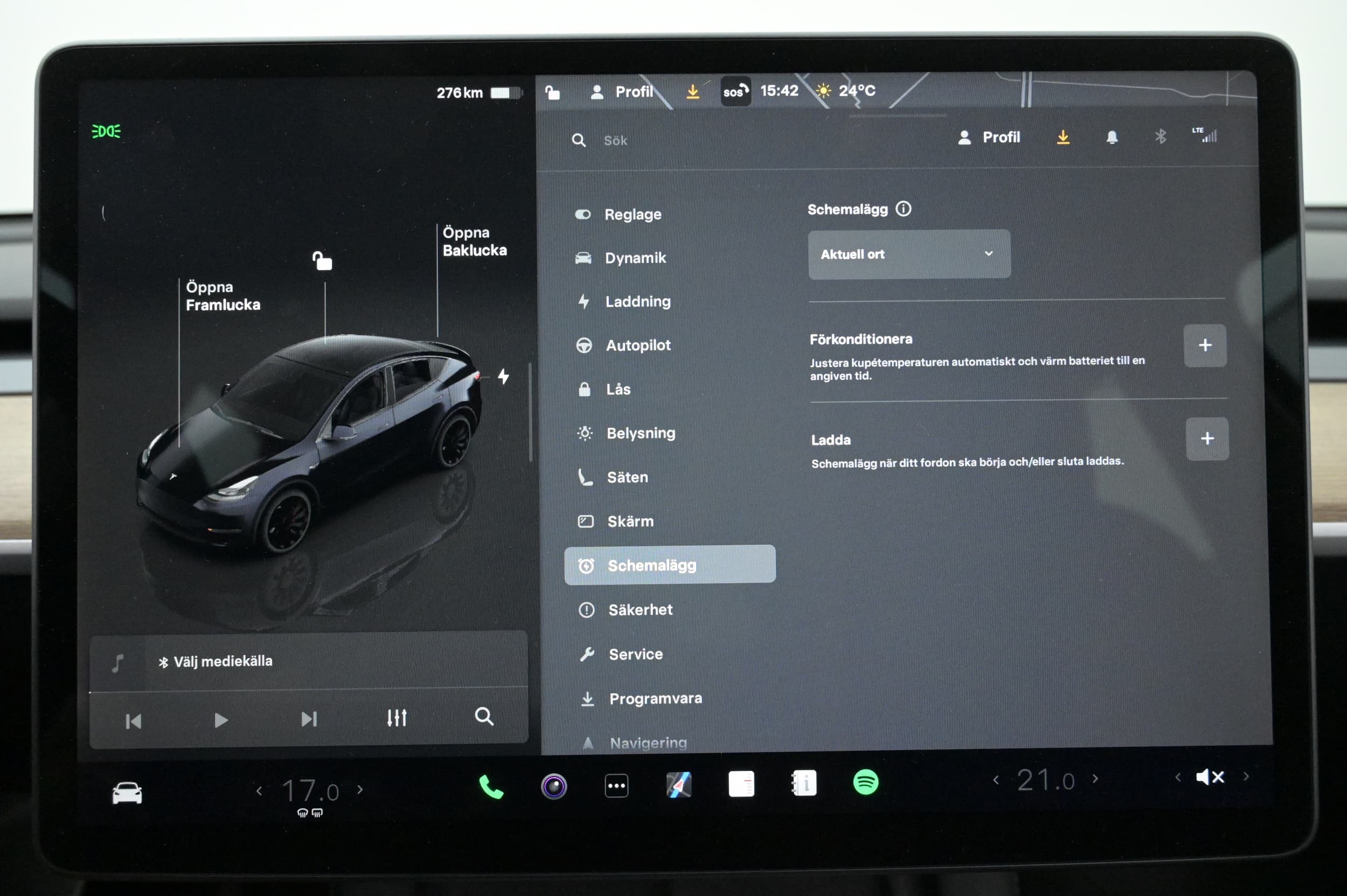Skip to next track
This screenshot has height=896, width=1347.
(309, 719)
